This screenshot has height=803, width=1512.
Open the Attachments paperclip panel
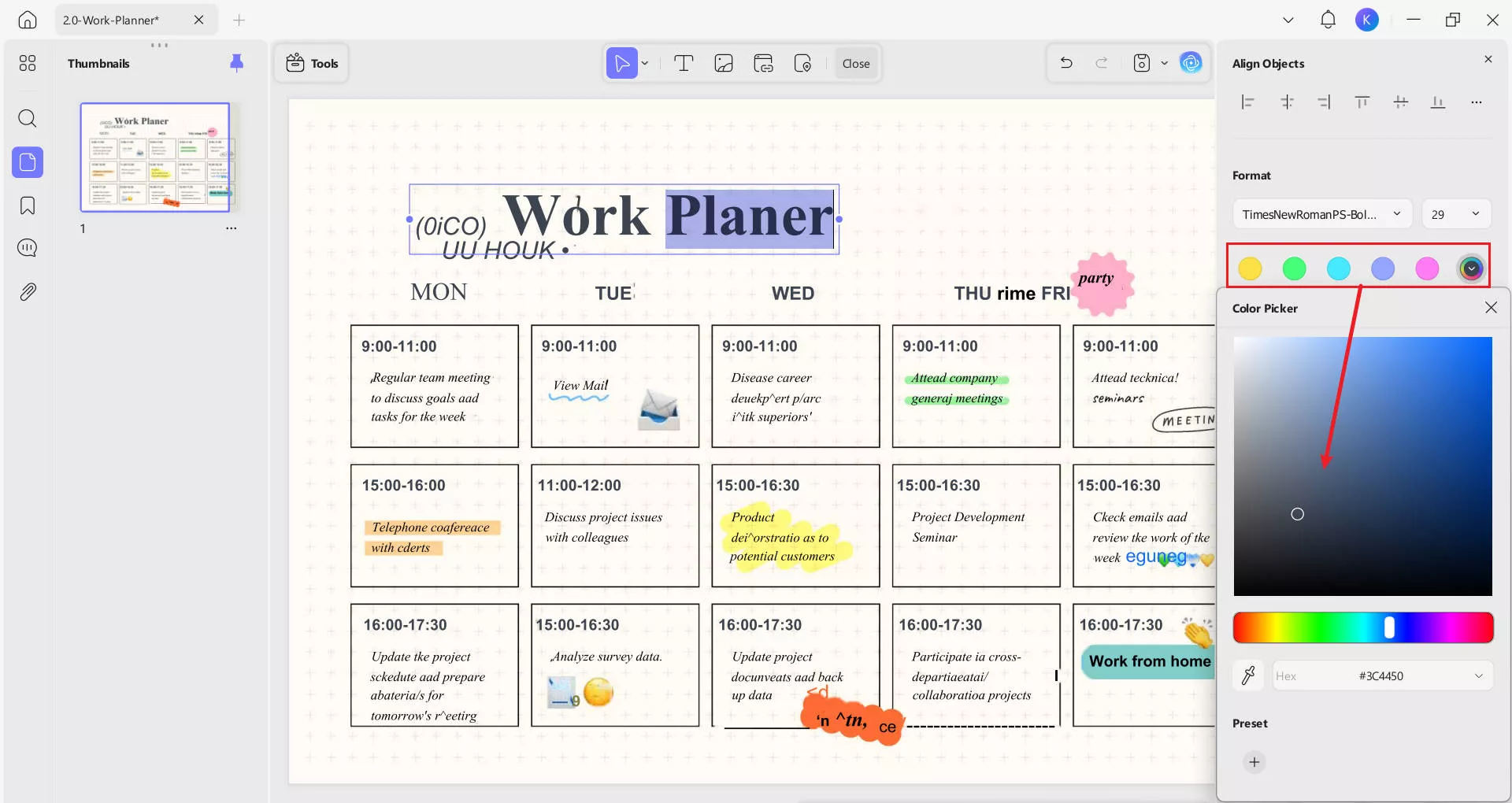(x=28, y=292)
